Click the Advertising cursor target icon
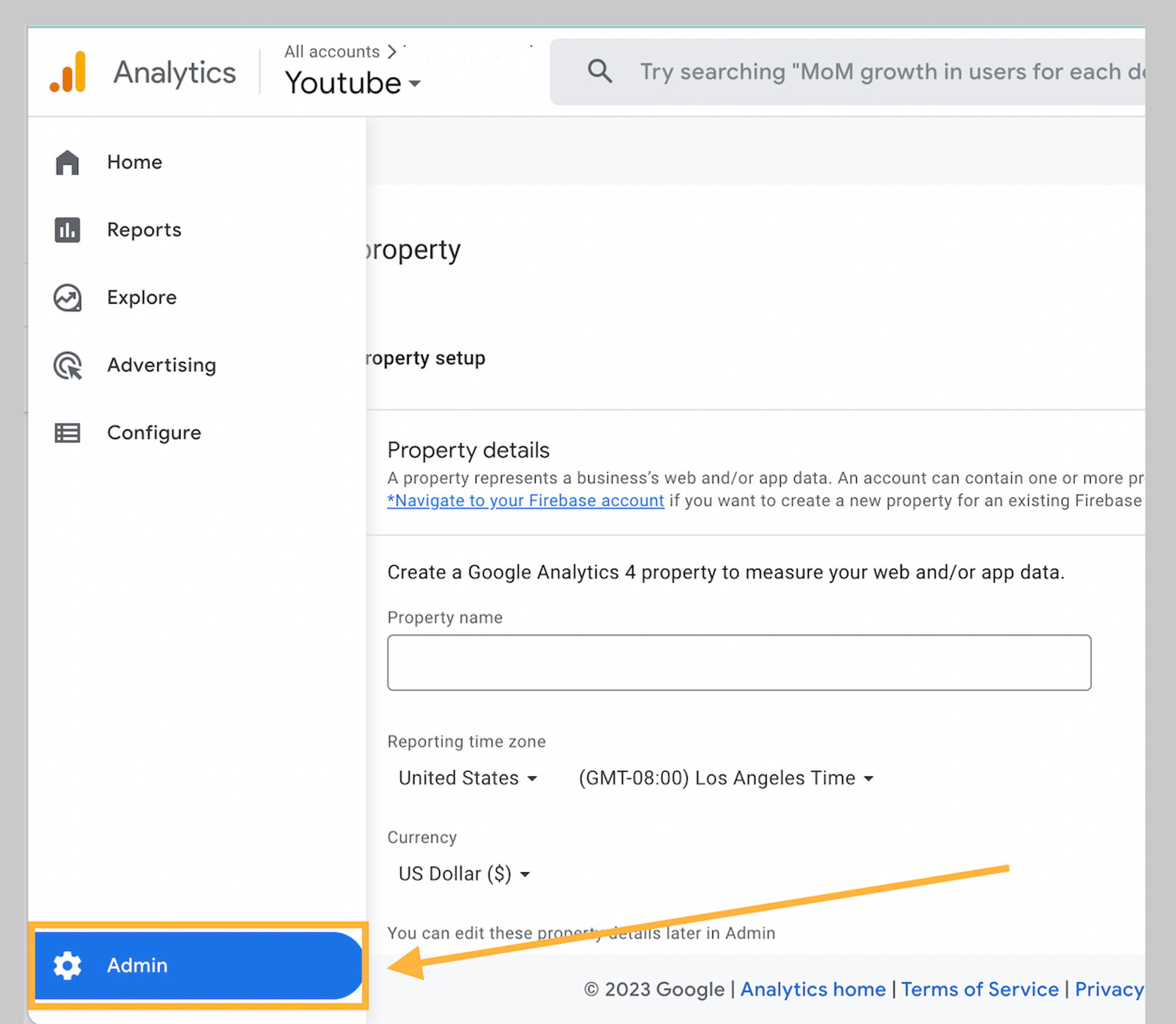This screenshot has height=1024, width=1176. (x=67, y=365)
